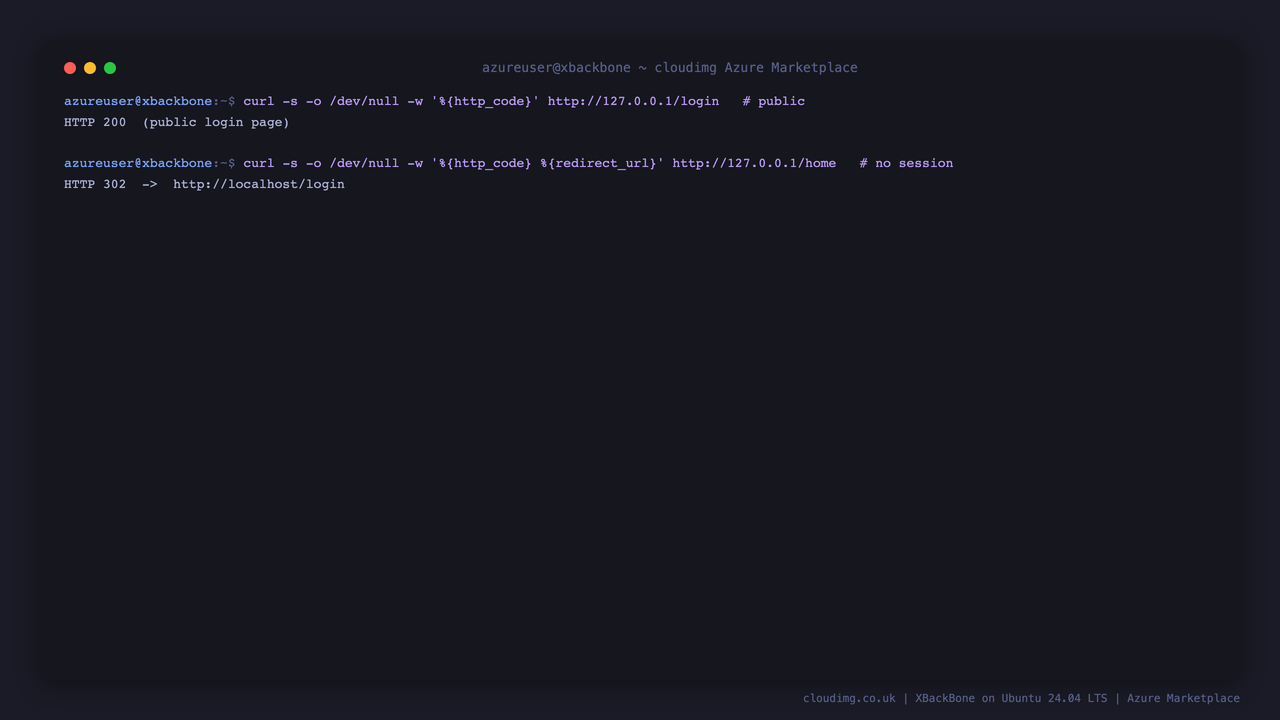Click the second 'azureuser@xbackbone' prompt on the home line

coord(138,163)
